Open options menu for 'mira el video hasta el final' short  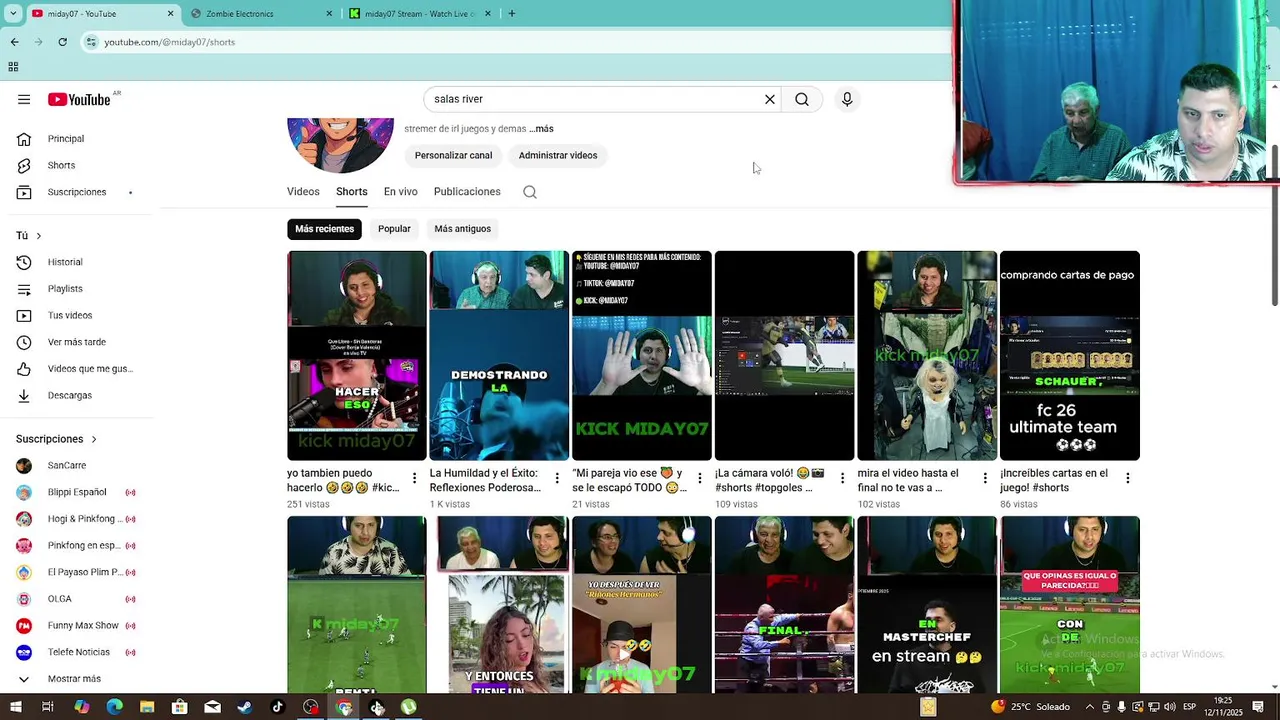tap(984, 479)
